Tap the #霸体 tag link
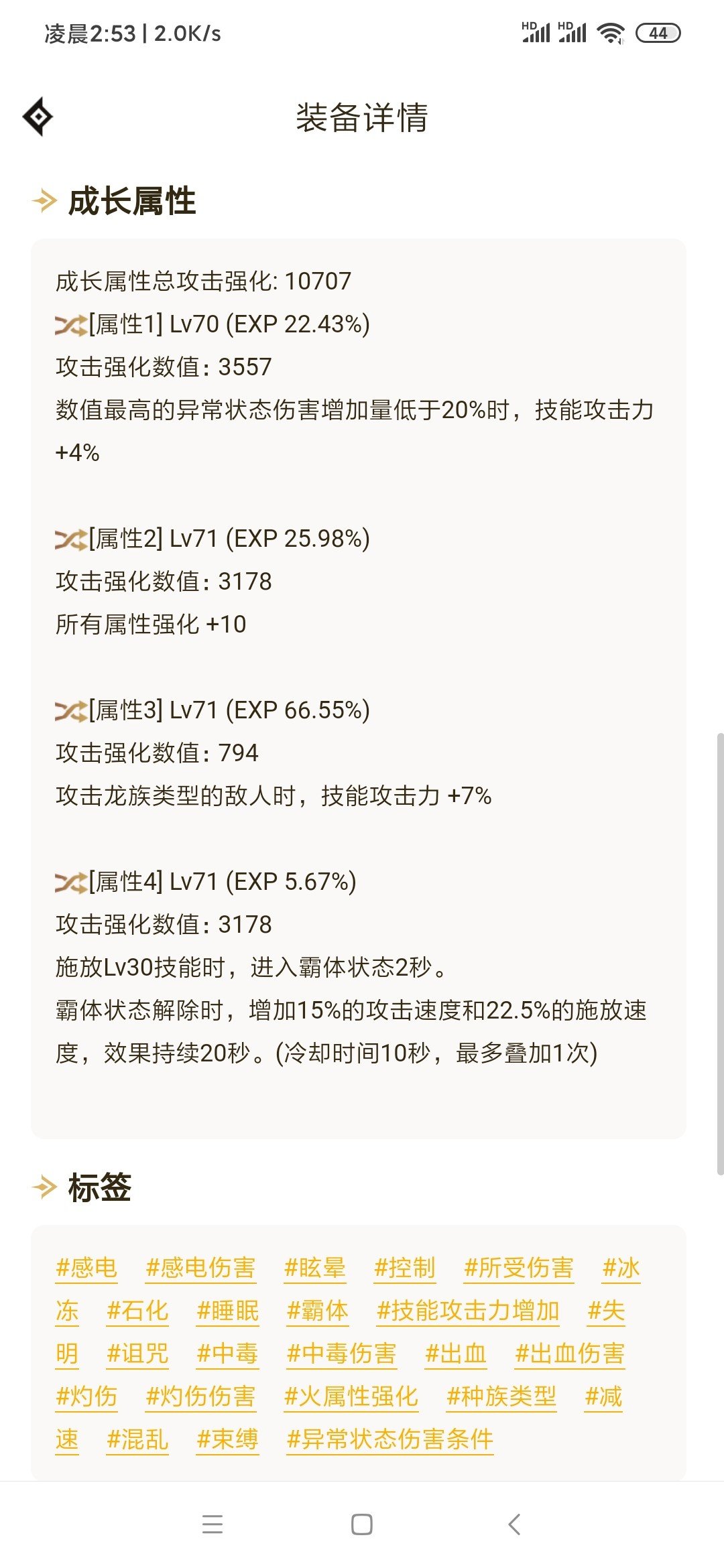The width and height of the screenshot is (724, 1568). point(318,1311)
